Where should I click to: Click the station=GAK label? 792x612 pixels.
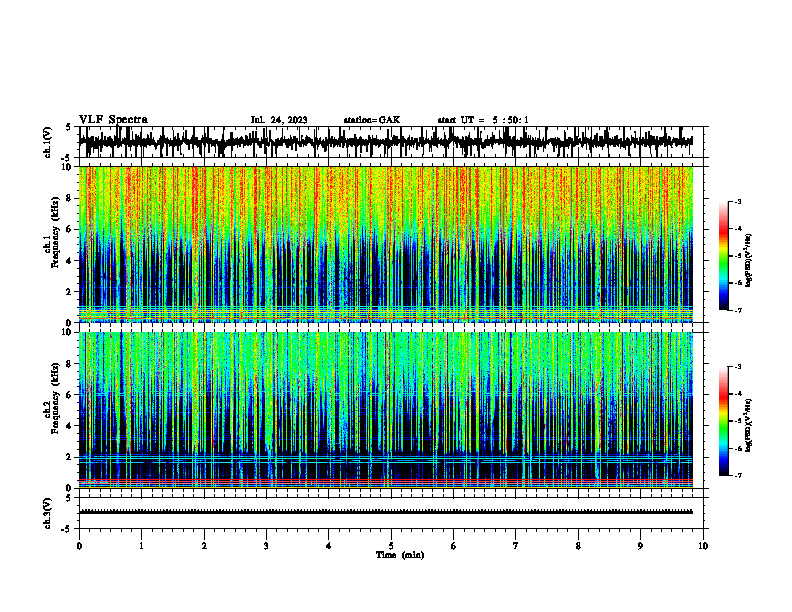click(372, 120)
